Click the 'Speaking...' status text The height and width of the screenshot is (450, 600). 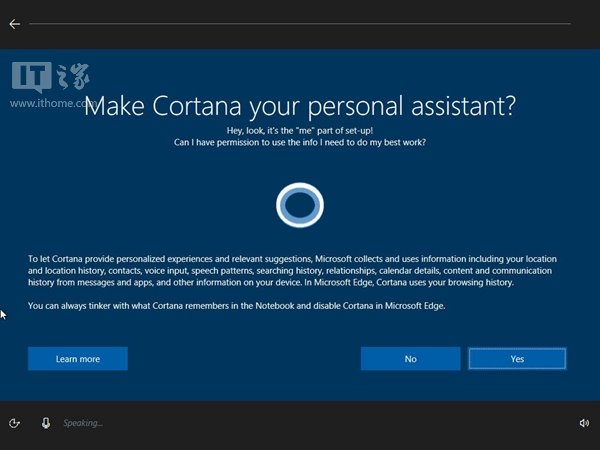(83, 423)
